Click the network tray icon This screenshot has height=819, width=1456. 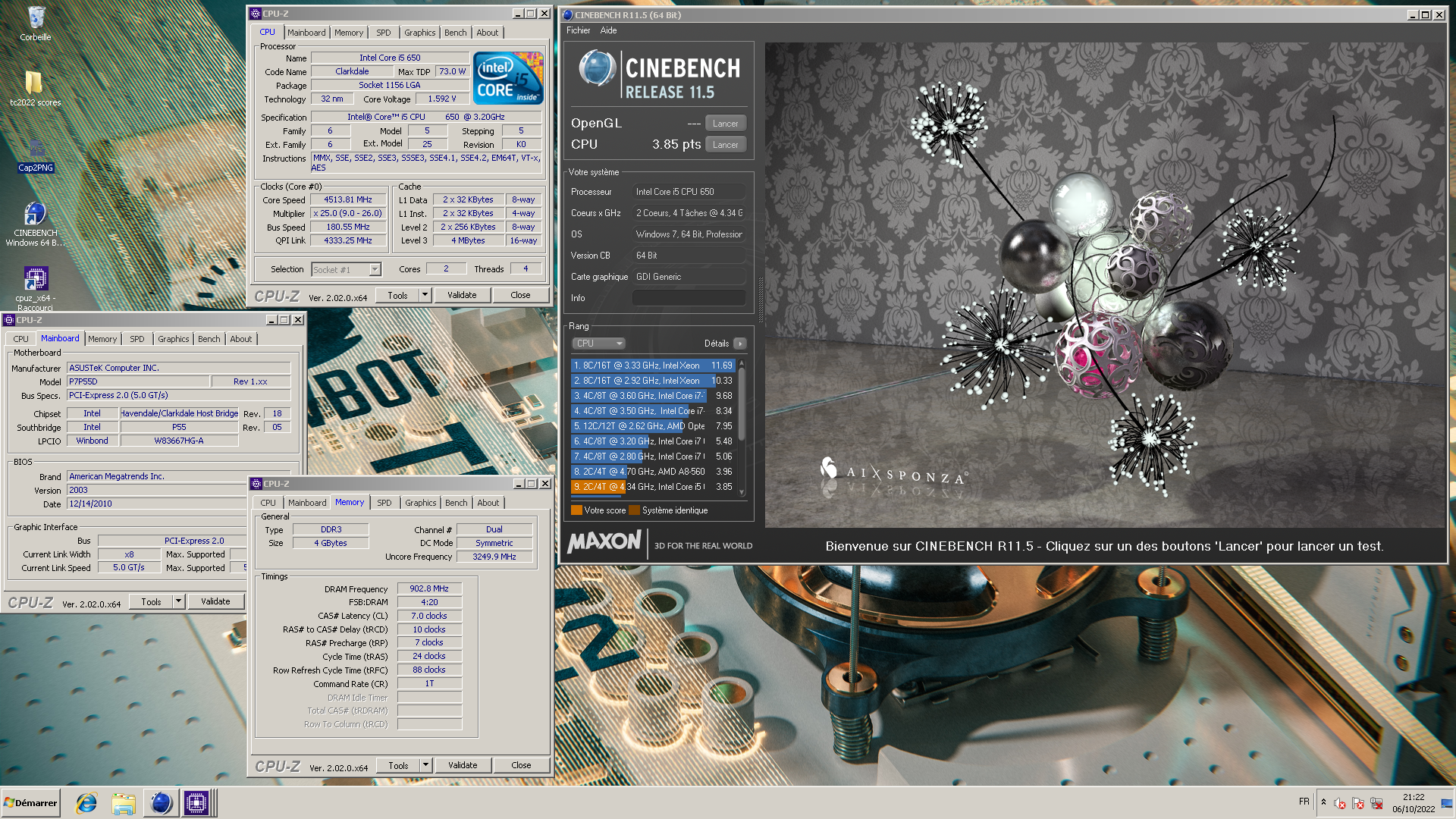coord(1376,803)
